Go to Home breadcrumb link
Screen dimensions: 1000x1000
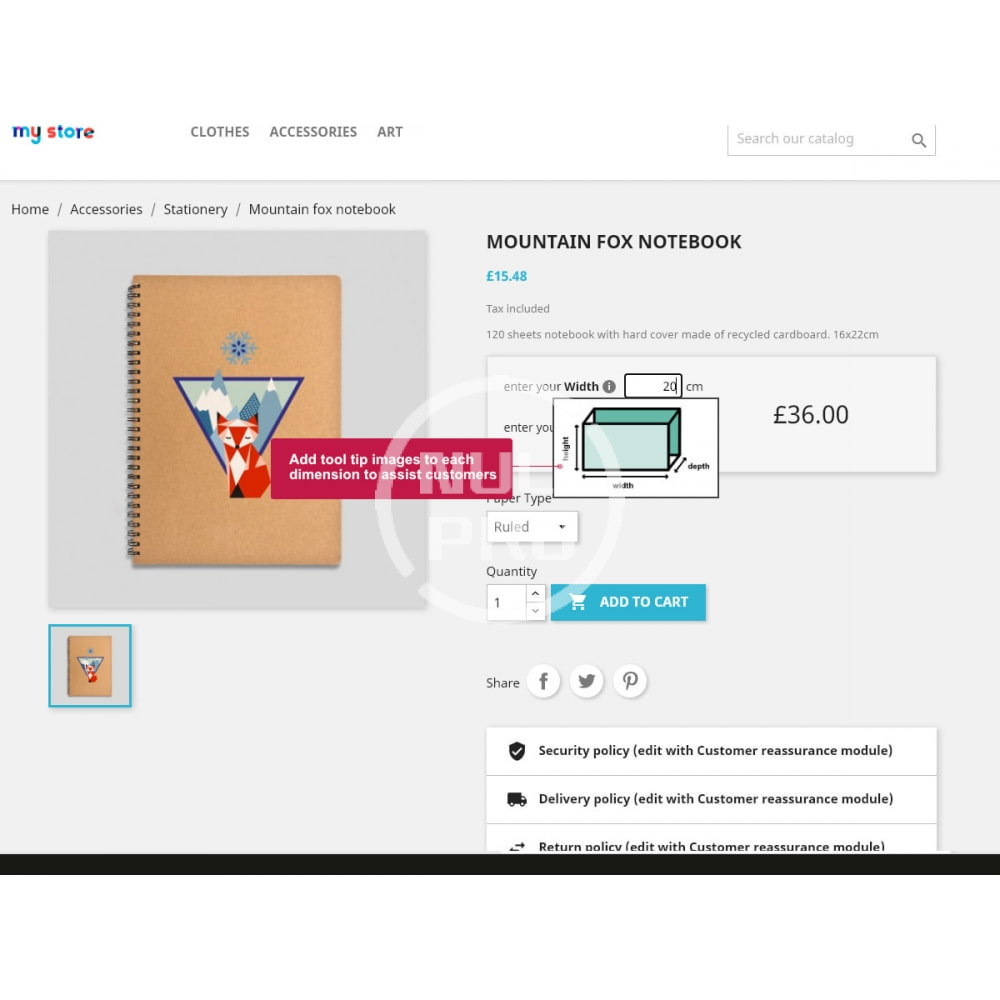click(30, 209)
